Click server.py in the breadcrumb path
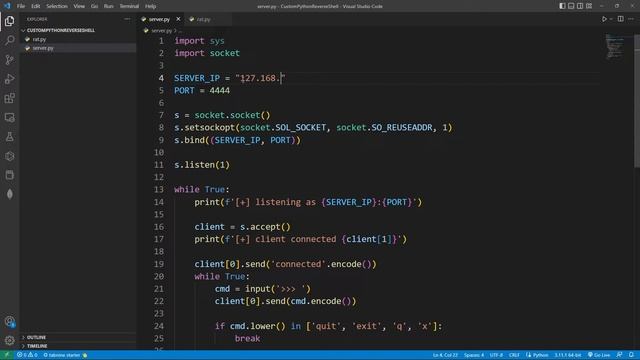 tap(162, 31)
